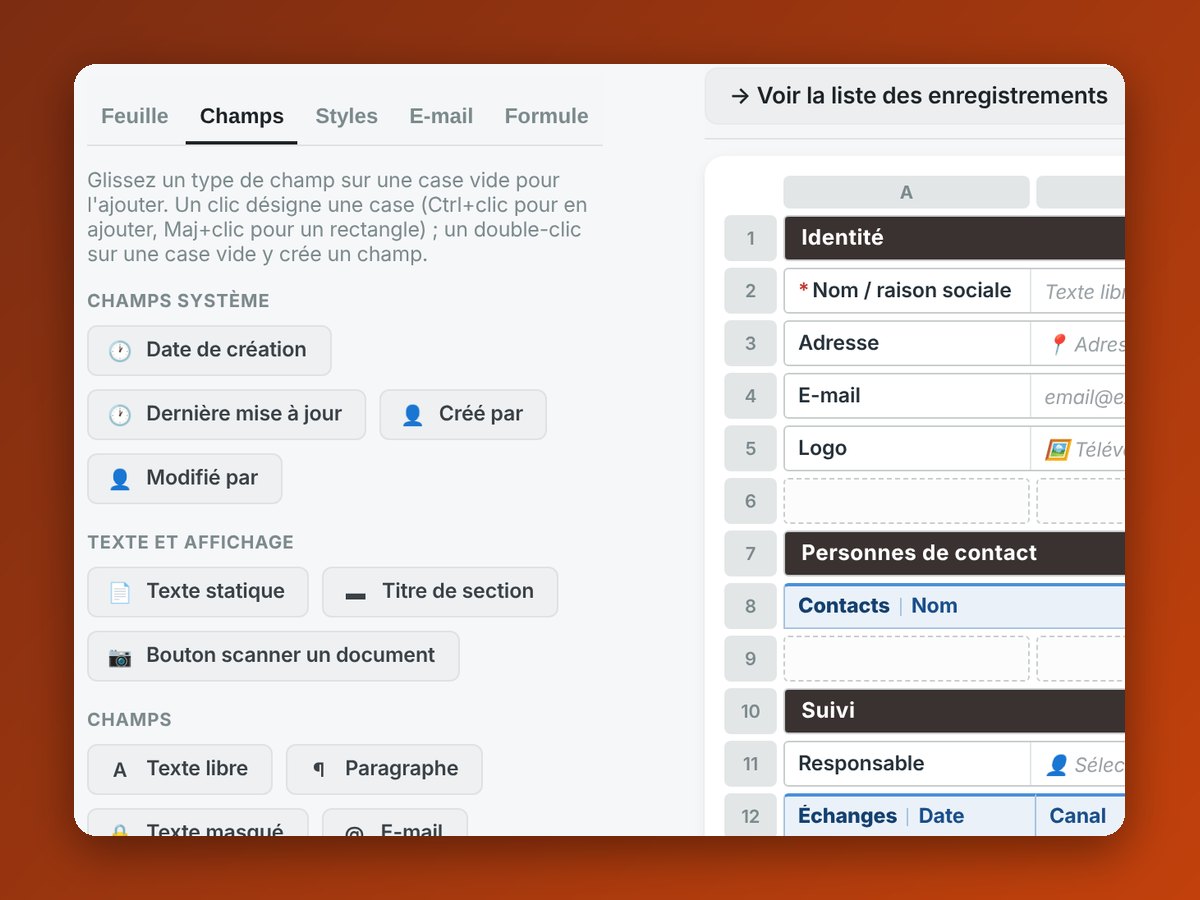Select the Personnes de contact section title

point(954,553)
